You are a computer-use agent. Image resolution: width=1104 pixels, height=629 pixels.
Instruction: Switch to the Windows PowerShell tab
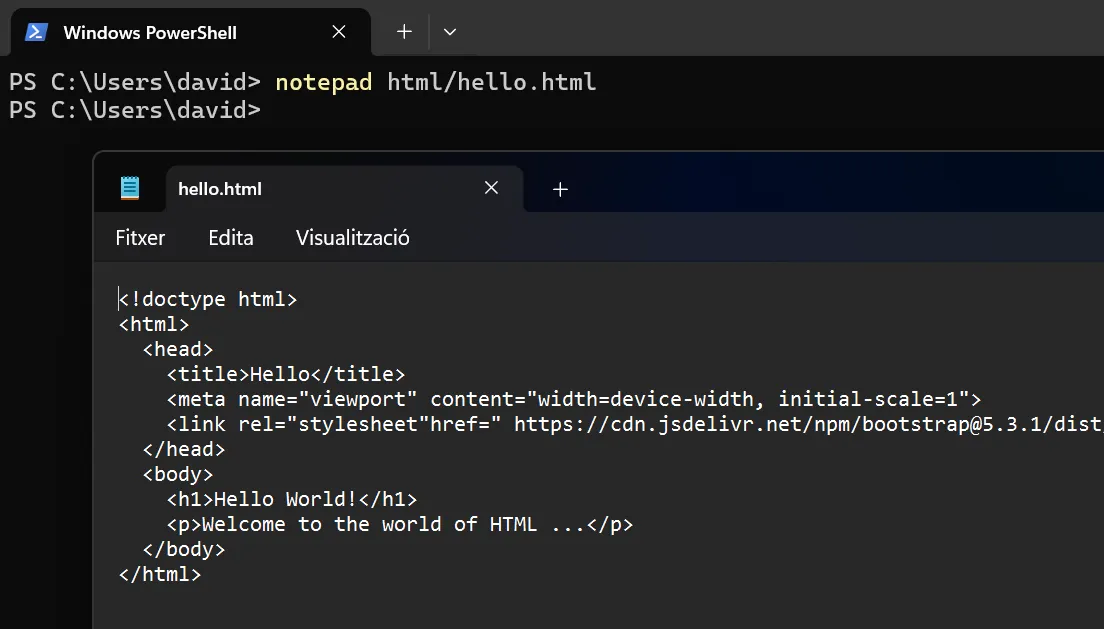(150, 32)
